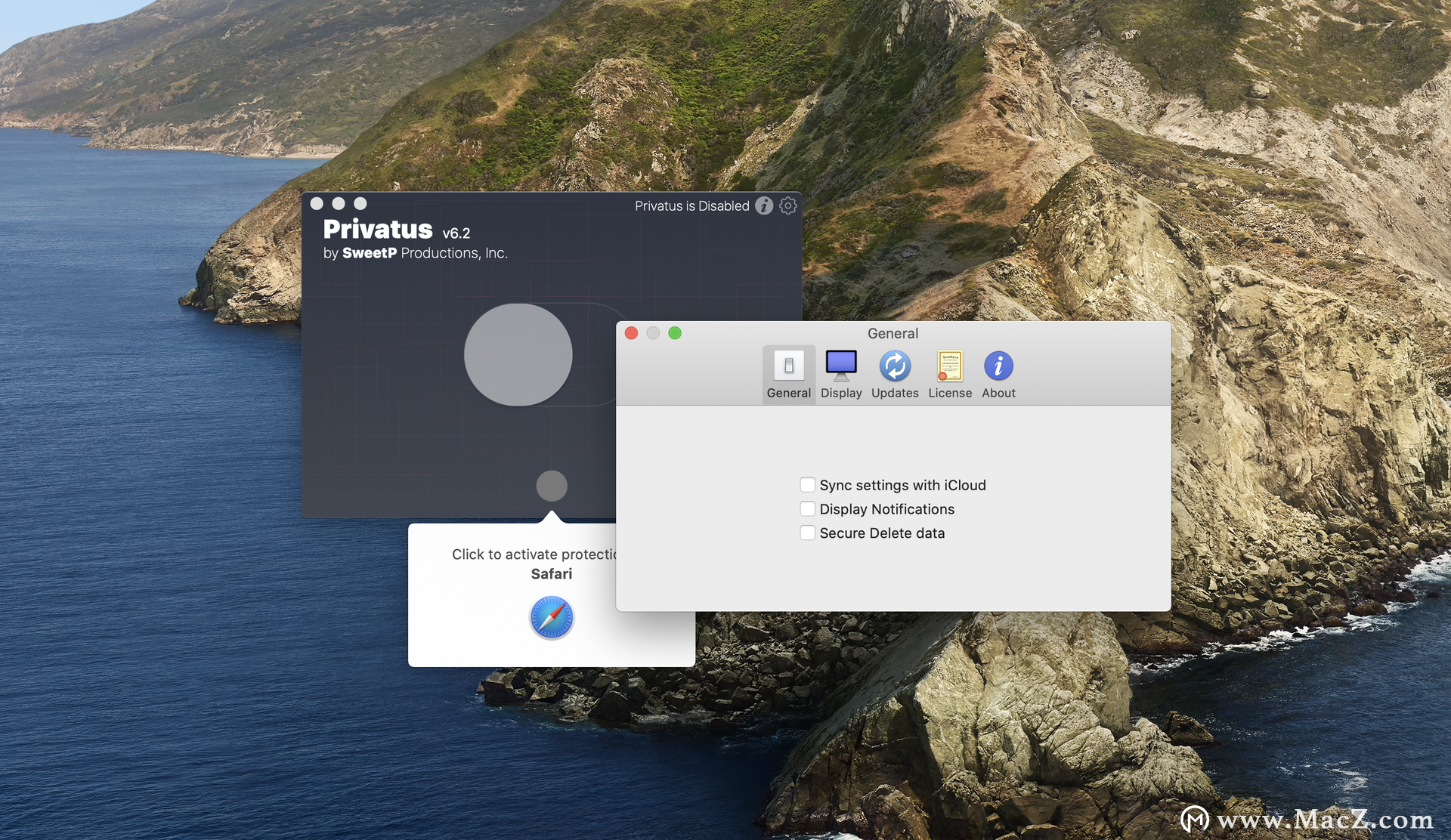This screenshot has height=840, width=1451.
Task: Click the 'Click to activate protection' text
Action: [x=534, y=554]
